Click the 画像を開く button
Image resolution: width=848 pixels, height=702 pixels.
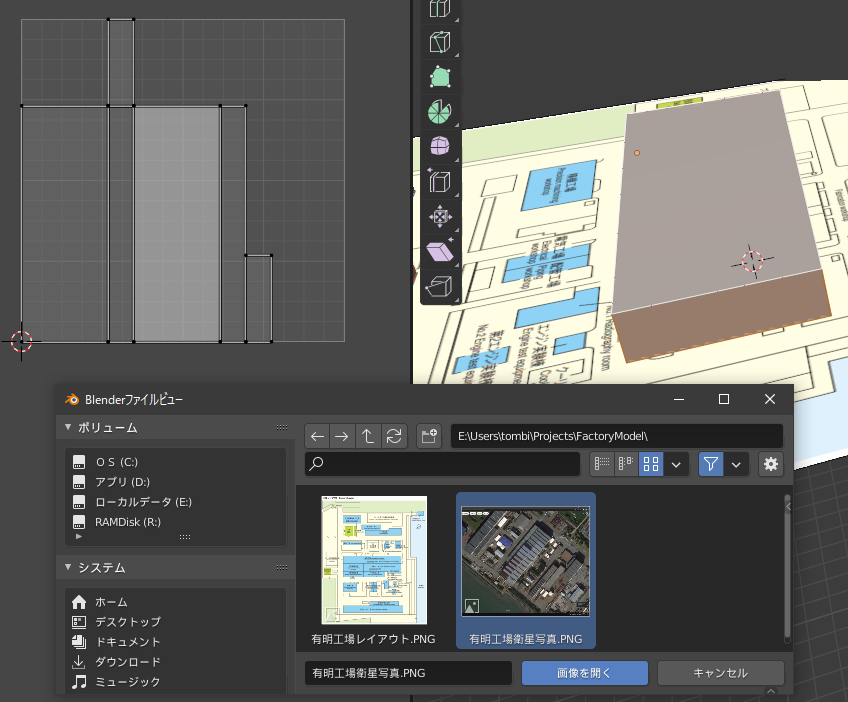(584, 673)
